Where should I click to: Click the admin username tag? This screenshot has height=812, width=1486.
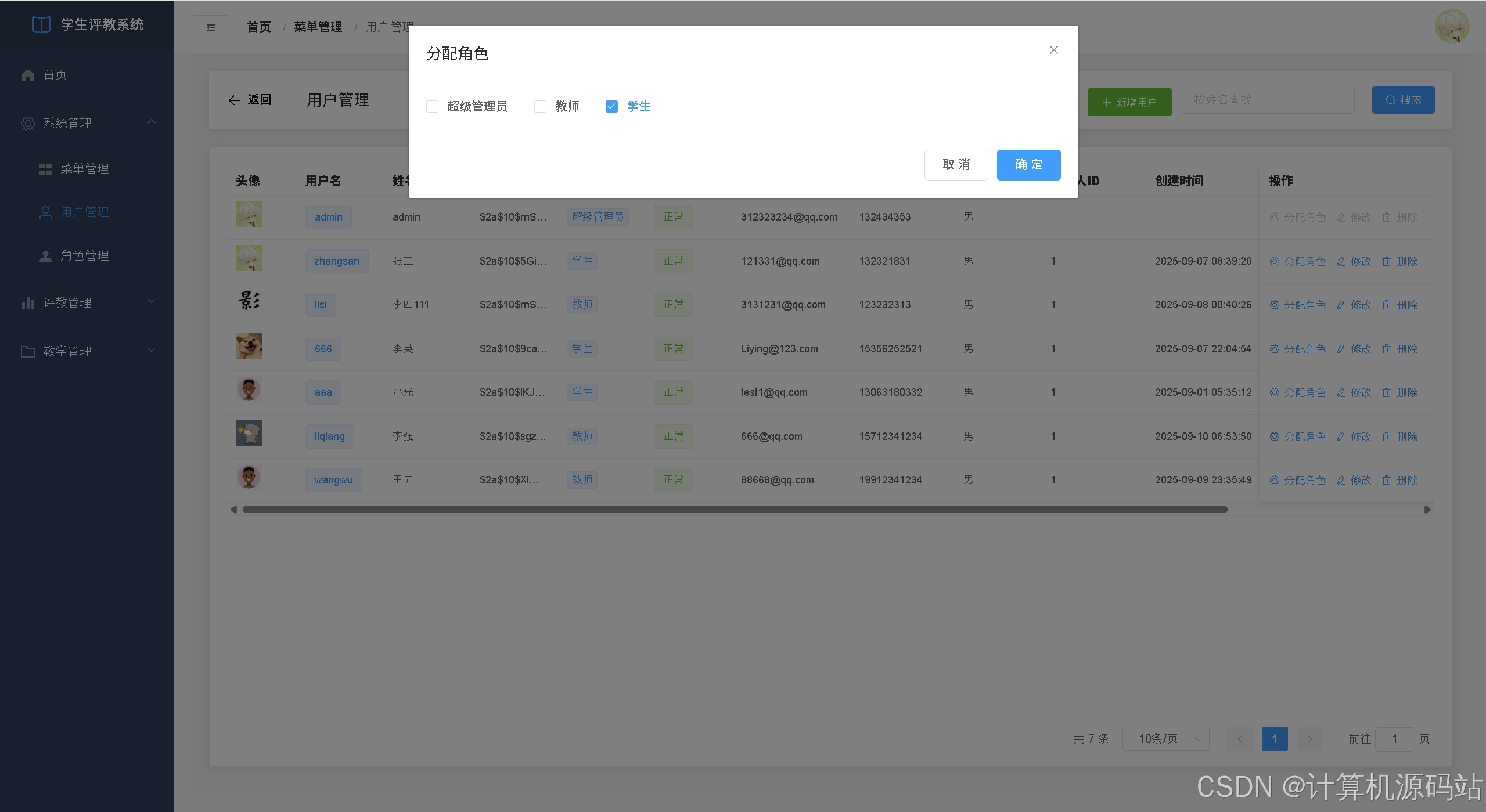coord(329,217)
